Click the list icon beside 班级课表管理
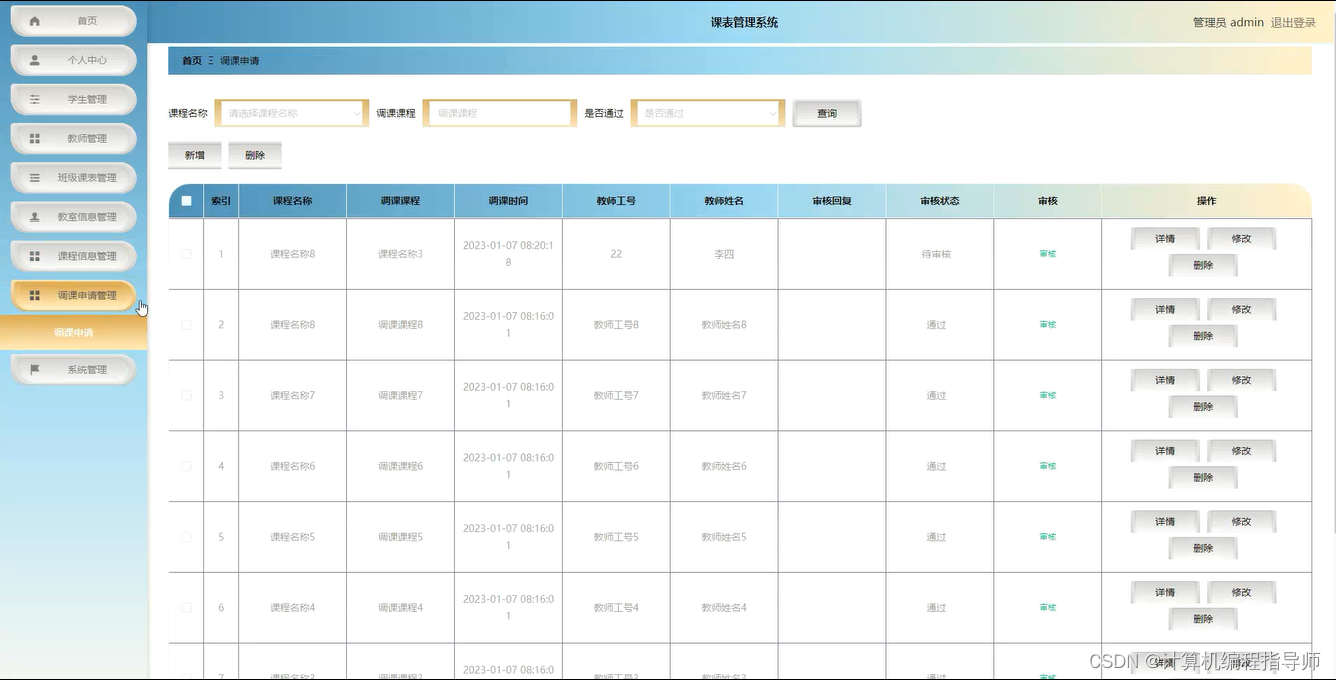The height and width of the screenshot is (680, 1336). point(35,177)
